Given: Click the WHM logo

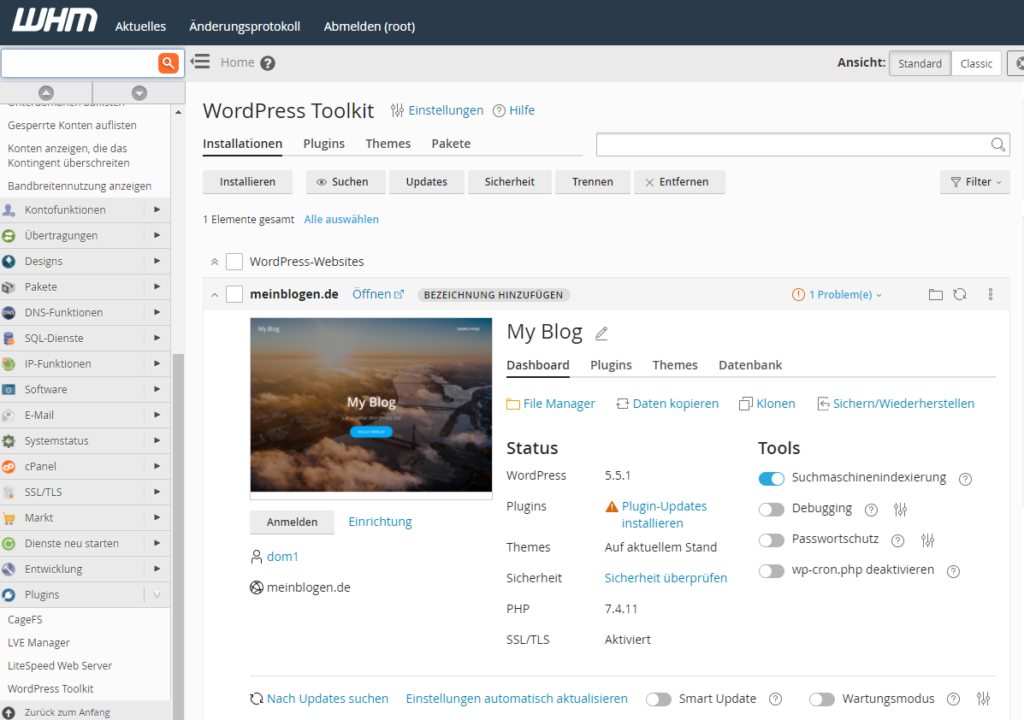Looking at the screenshot, I should (x=55, y=20).
